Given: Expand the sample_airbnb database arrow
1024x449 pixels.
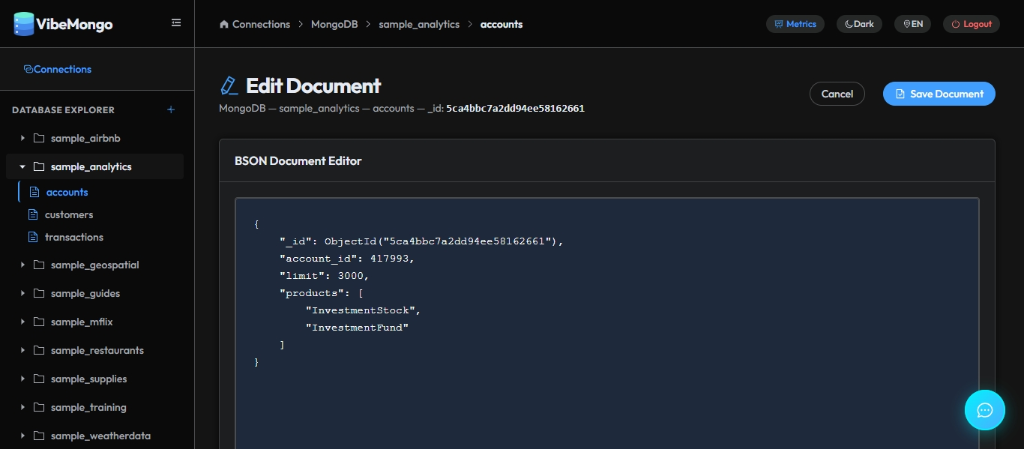Looking at the screenshot, I should (23, 138).
